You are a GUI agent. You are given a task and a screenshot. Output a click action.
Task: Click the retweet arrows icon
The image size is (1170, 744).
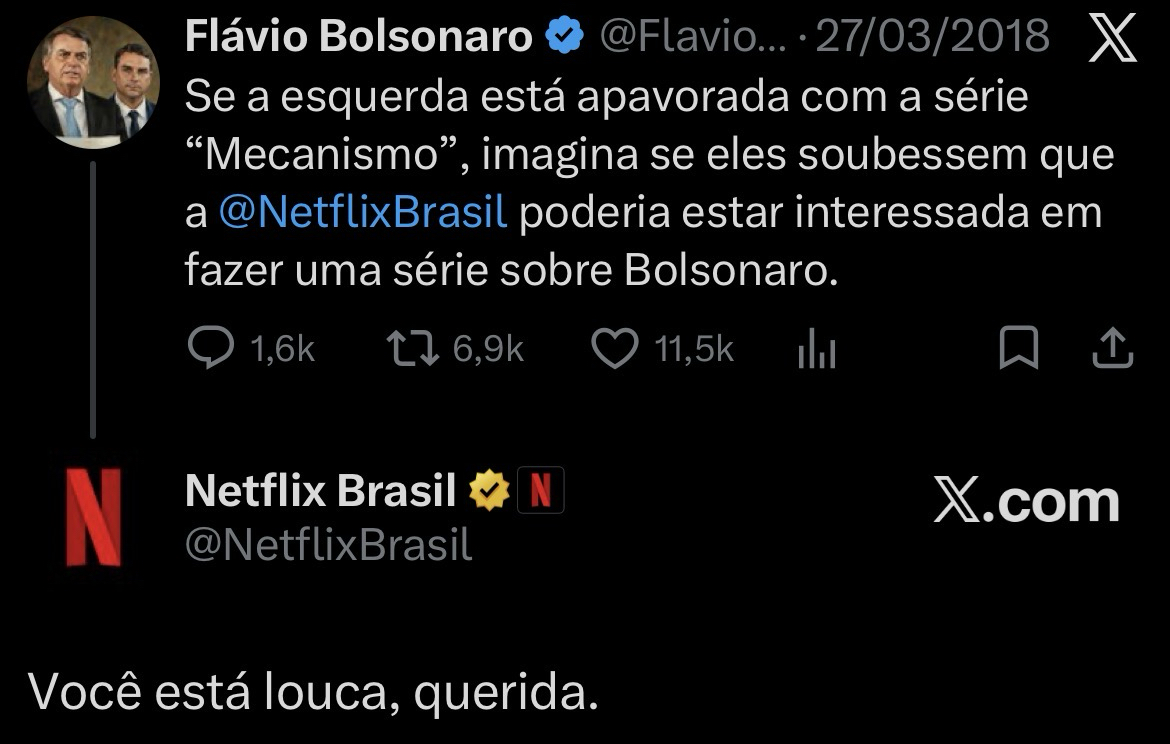(410, 348)
